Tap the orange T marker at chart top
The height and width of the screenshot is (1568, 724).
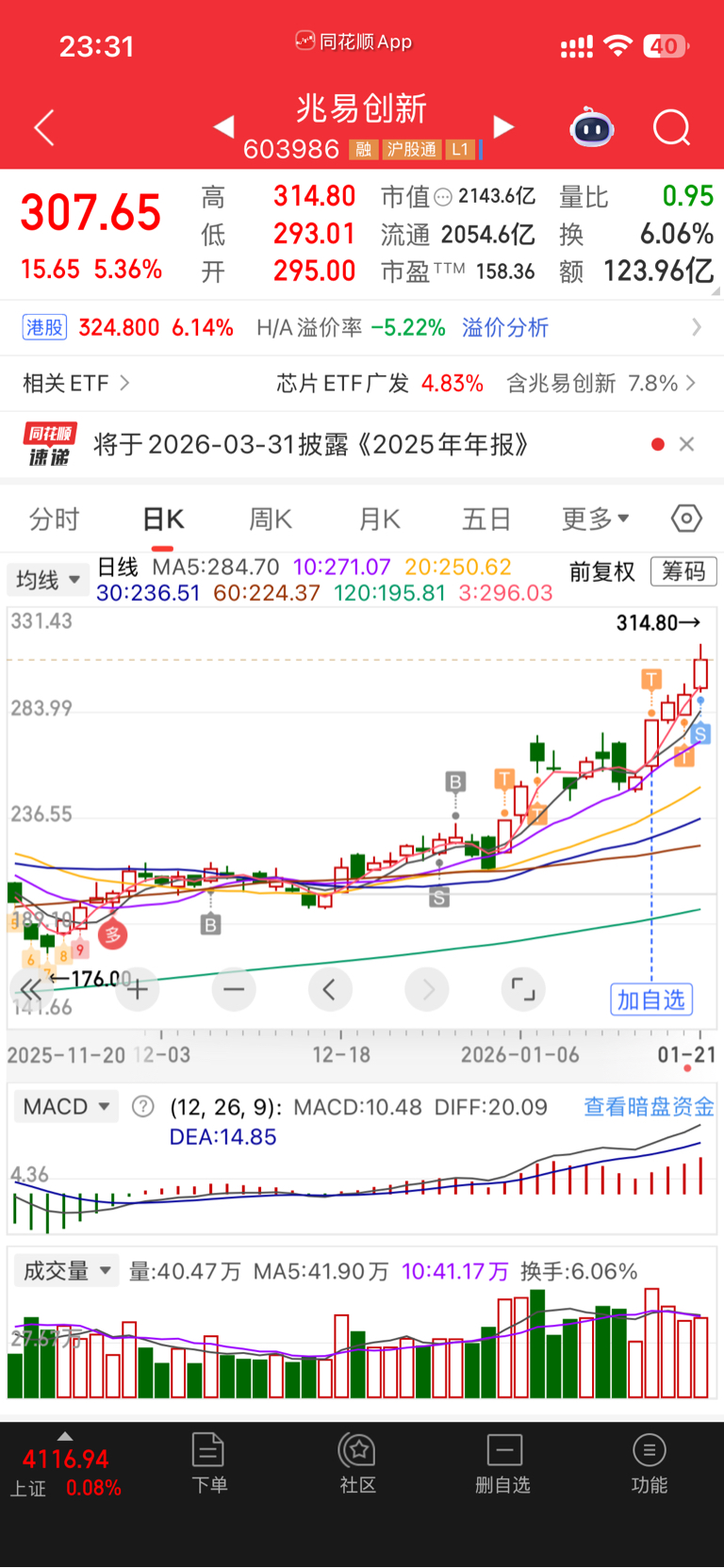(651, 679)
